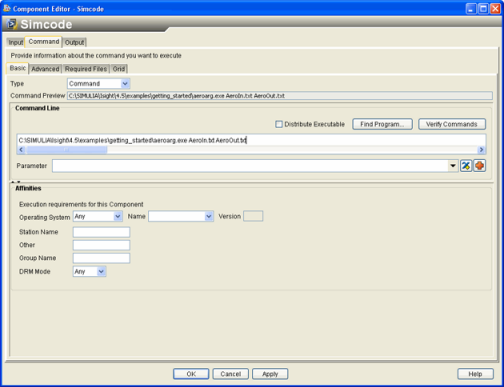Click the Find Program button
The height and width of the screenshot is (387, 504).
click(382, 124)
